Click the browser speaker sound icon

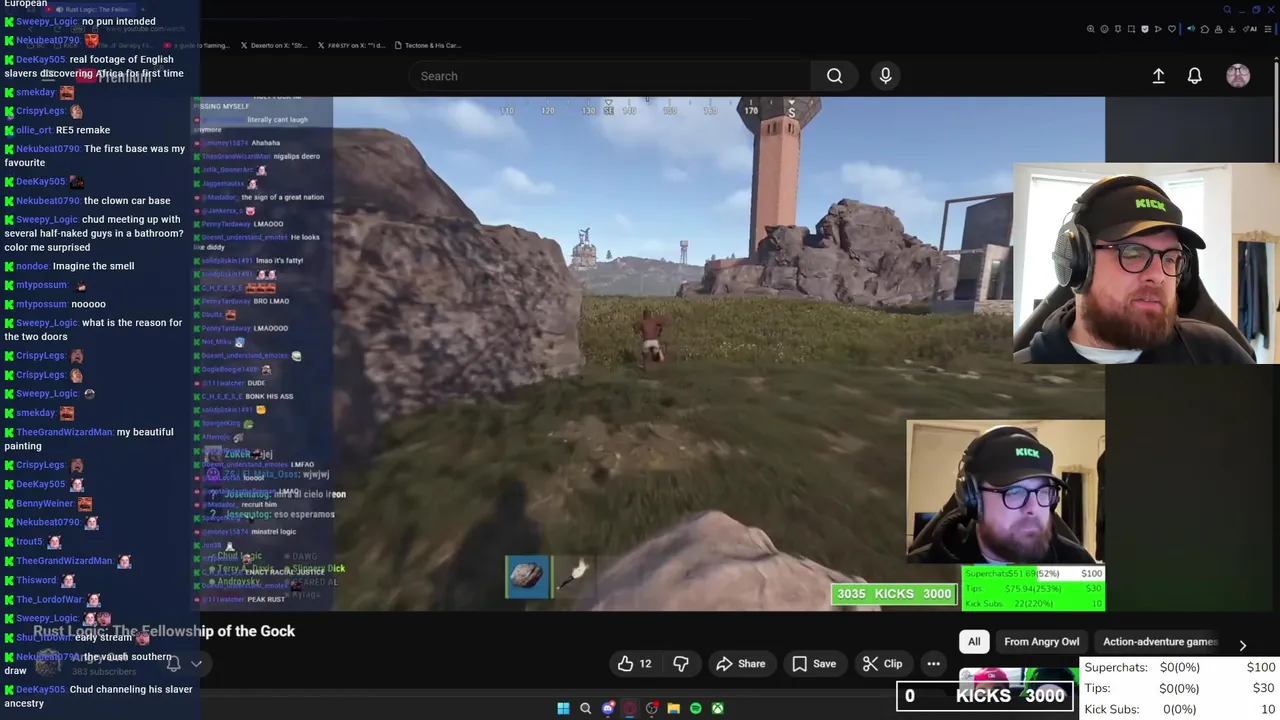1191,29
